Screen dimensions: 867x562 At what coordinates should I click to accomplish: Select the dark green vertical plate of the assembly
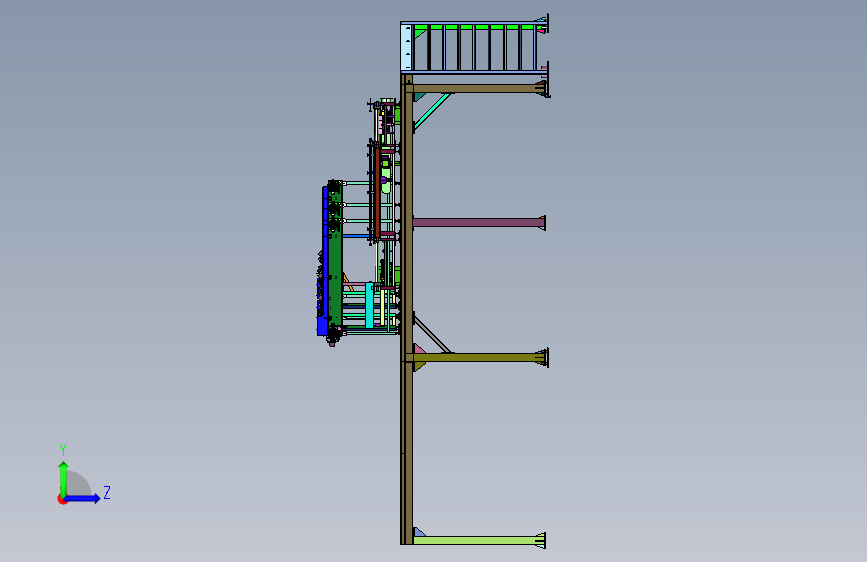click(x=335, y=257)
